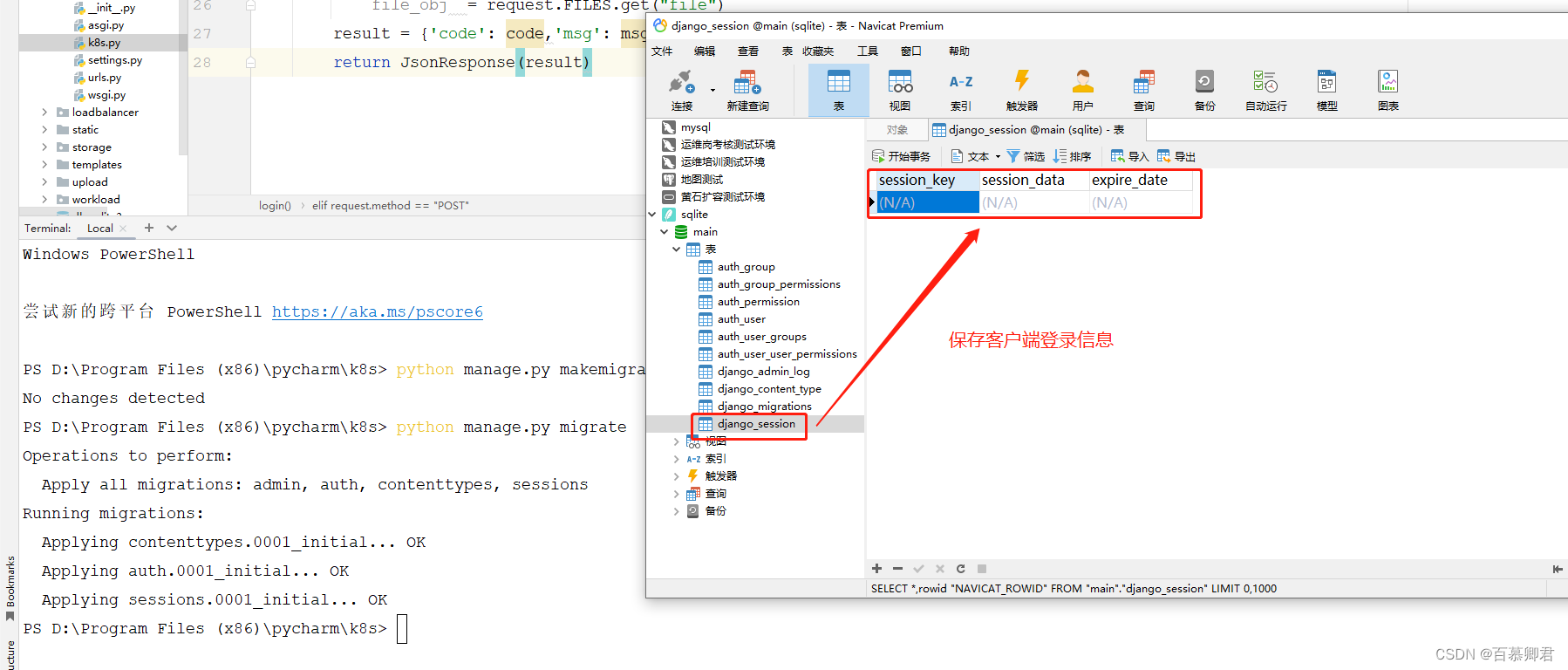Open the aka.ms/pscore6 link

tap(378, 312)
